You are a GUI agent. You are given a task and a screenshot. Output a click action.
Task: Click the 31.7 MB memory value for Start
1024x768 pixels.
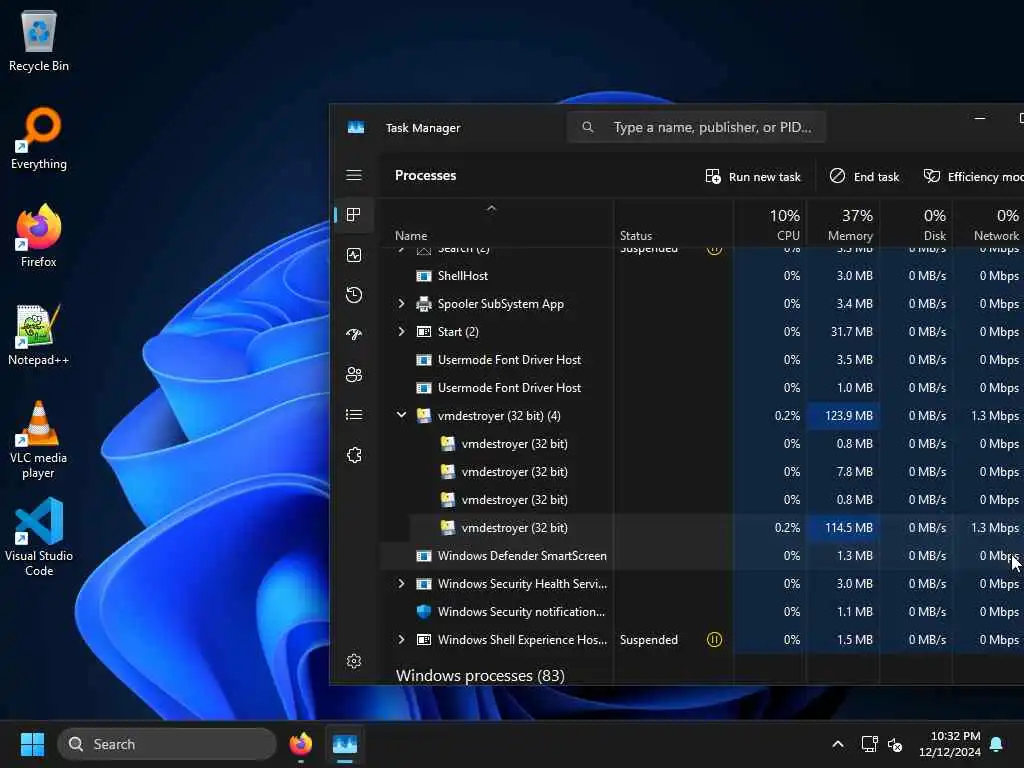(x=852, y=332)
